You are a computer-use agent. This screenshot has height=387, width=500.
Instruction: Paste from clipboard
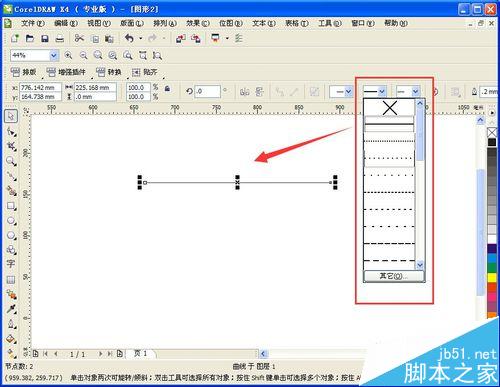pos(109,39)
